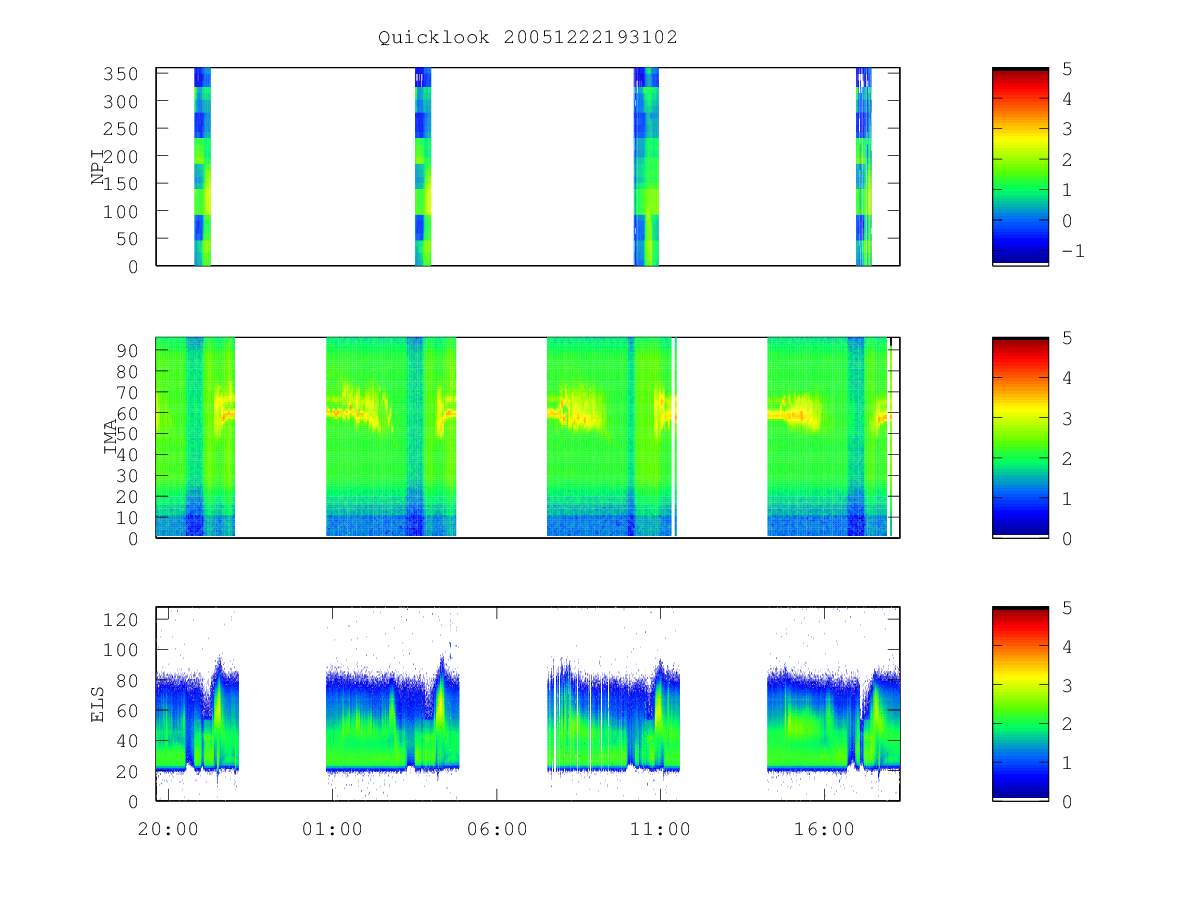This screenshot has width=1200, height=900.
Task: Click the 350 tick on NPI axis
Action: point(121,74)
